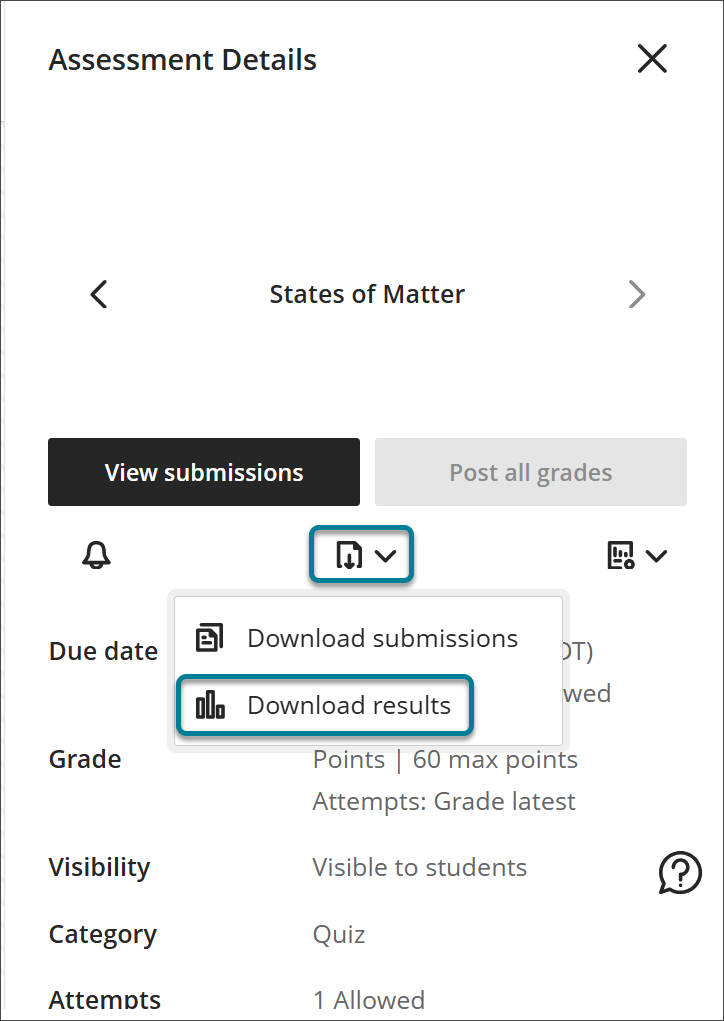This screenshot has height=1021, width=724.
Task: Close the Assessment Details panel
Action: [x=652, y=59]
